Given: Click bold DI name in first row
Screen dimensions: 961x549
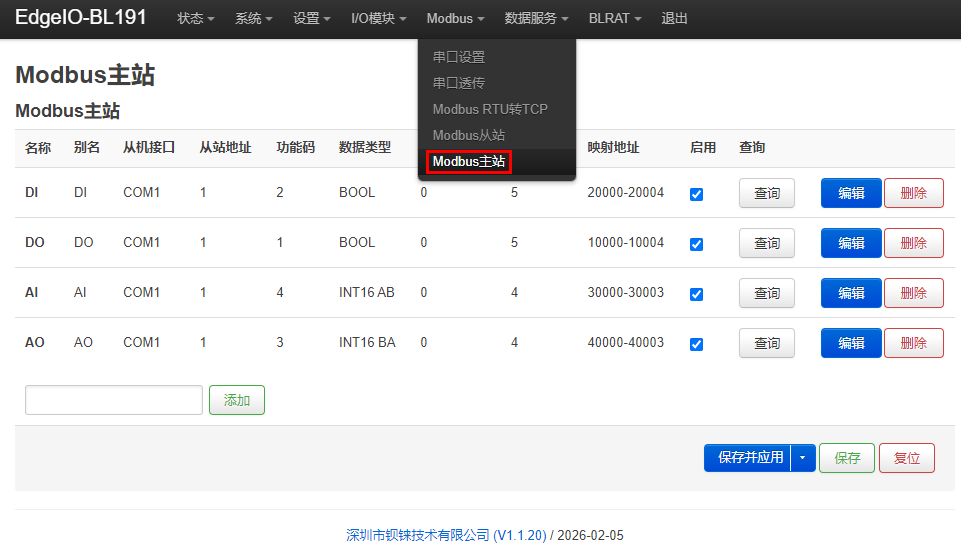Looking at the screenshot, I should tap(31, 192).
